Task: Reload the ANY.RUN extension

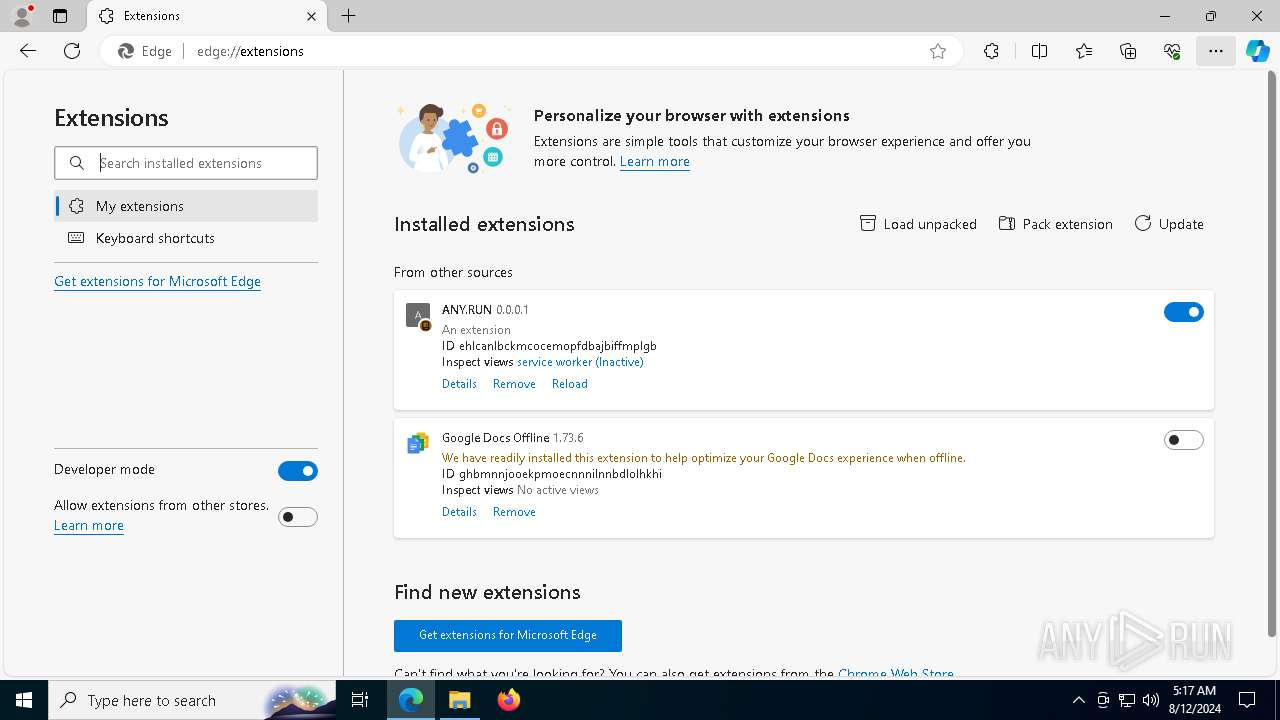Action: pos(570,384)
